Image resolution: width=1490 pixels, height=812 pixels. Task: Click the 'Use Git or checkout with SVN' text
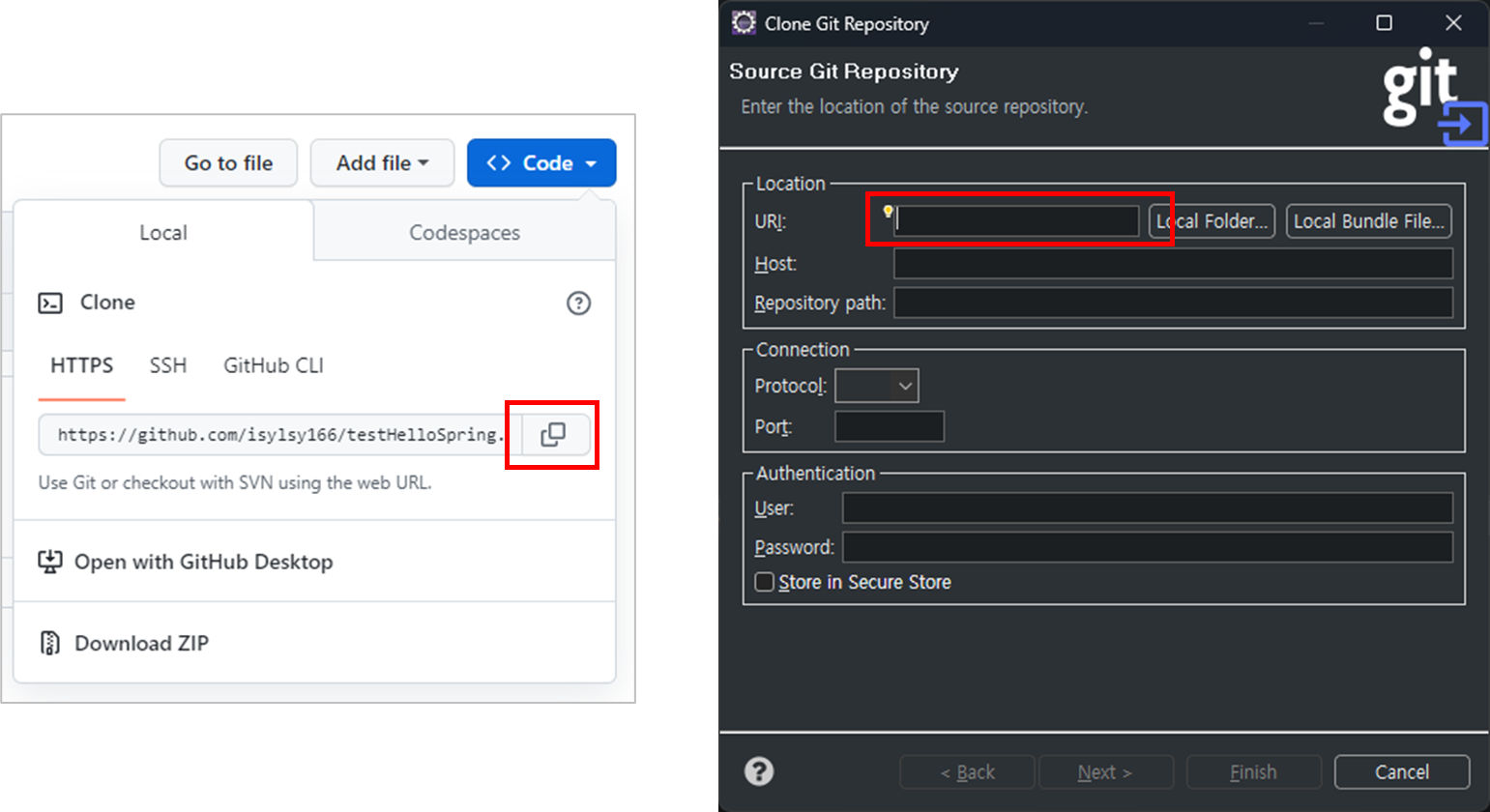point(235,482)
